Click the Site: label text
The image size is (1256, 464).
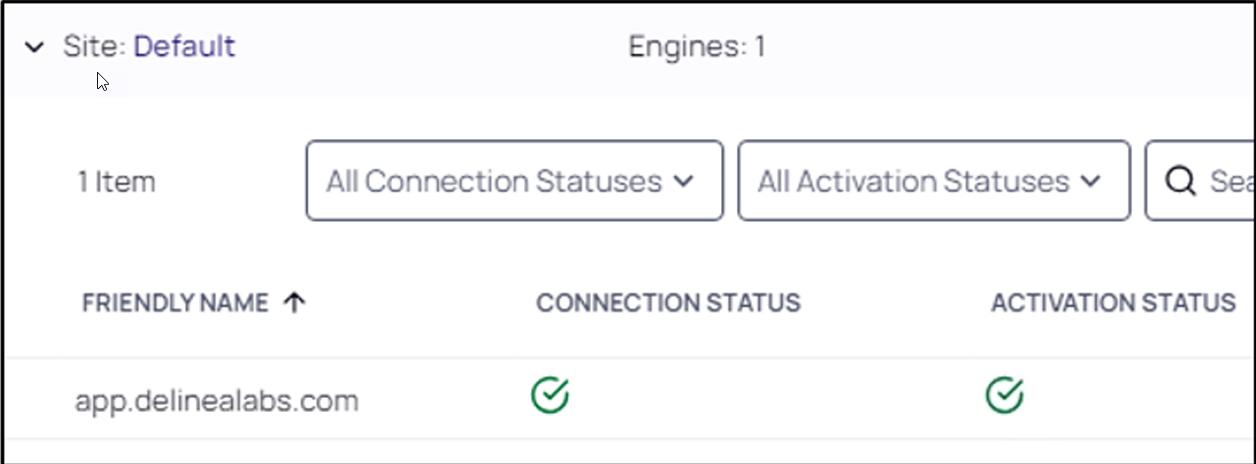95,46
